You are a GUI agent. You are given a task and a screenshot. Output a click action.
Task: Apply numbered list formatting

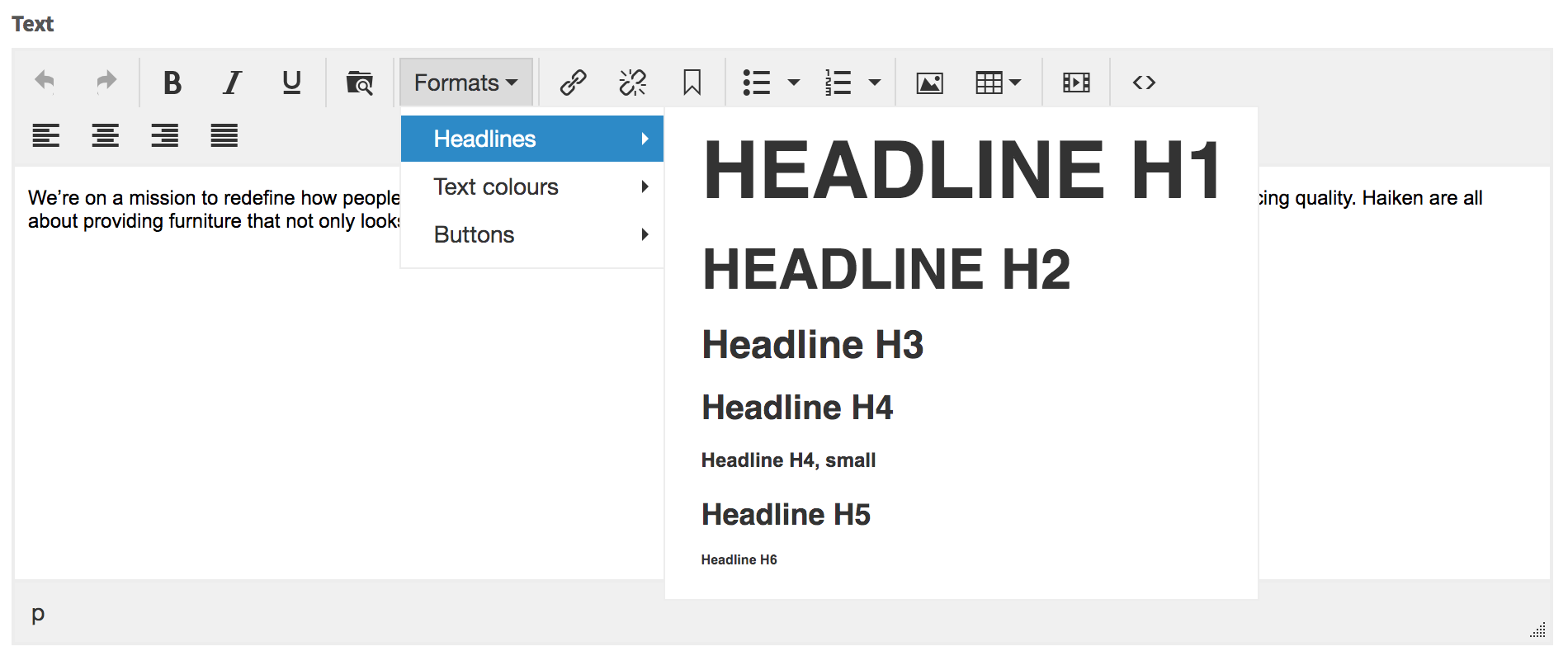pos(838,83)
